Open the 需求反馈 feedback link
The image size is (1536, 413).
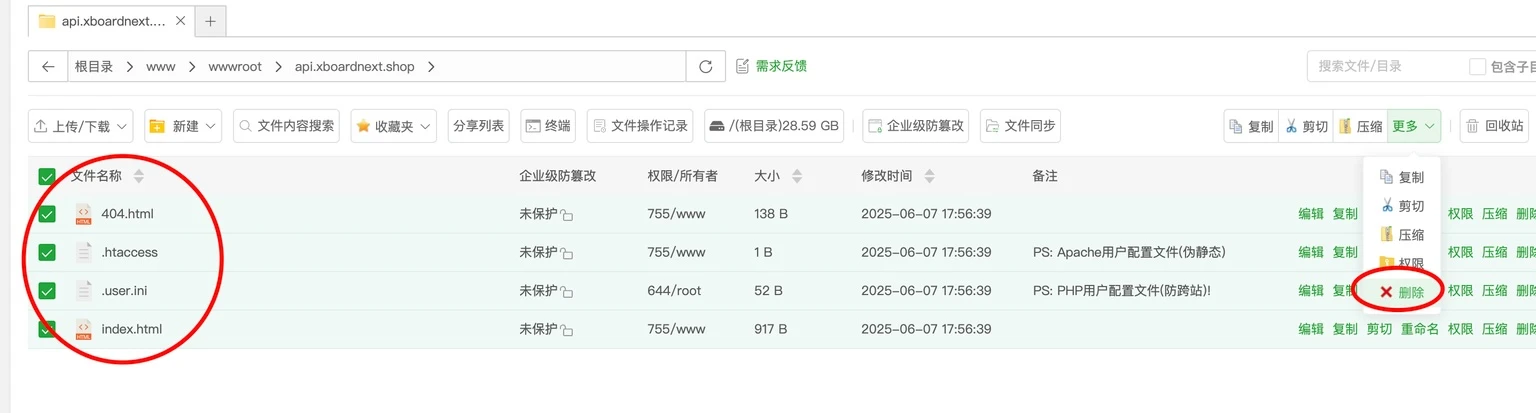771,66
